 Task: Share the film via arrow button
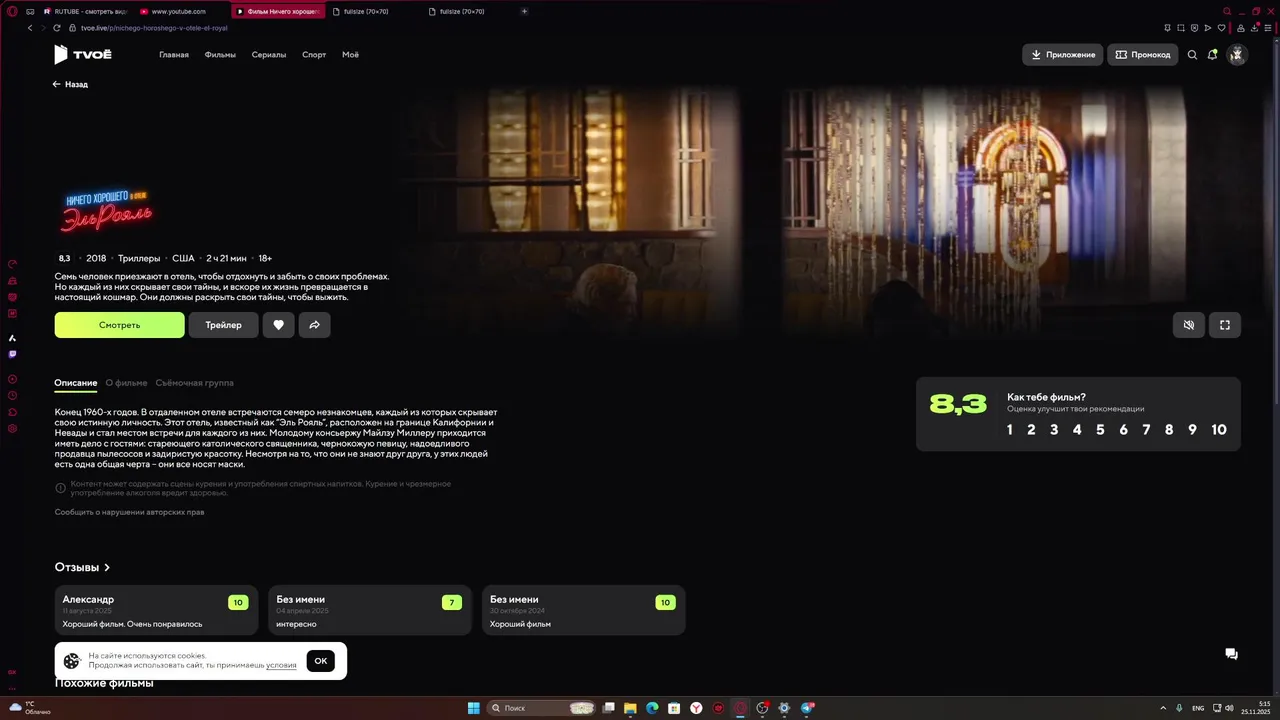(x=314, y=325)
